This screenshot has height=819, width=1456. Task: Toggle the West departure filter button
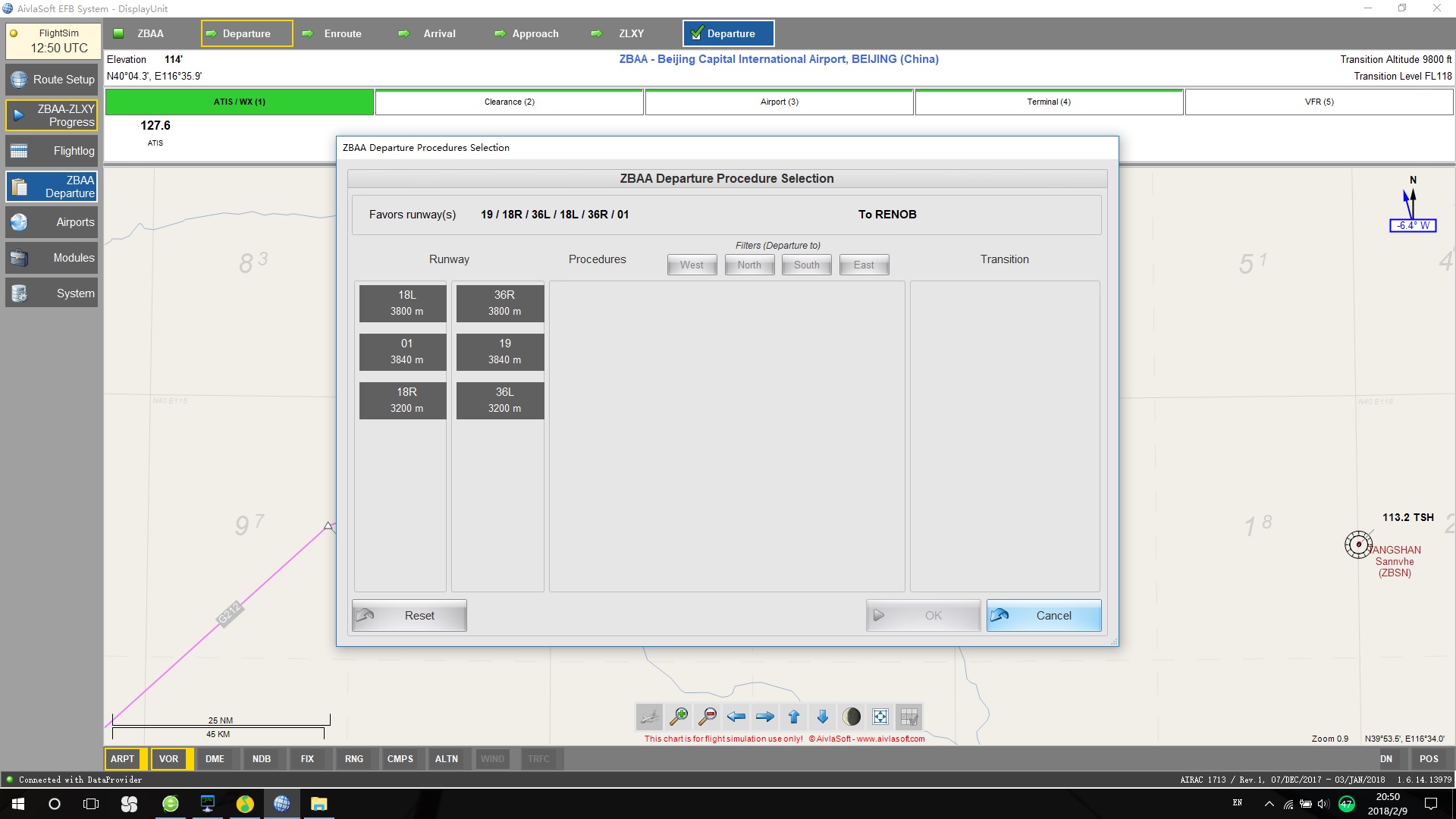(x=691, y=264)
